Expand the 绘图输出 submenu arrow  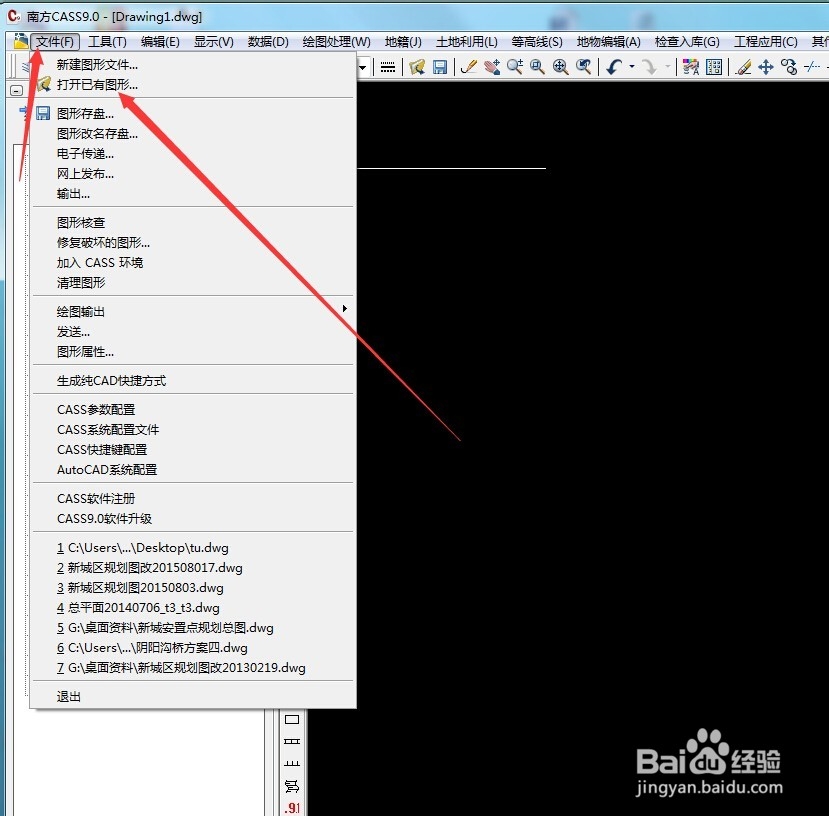tap(345, 308)
